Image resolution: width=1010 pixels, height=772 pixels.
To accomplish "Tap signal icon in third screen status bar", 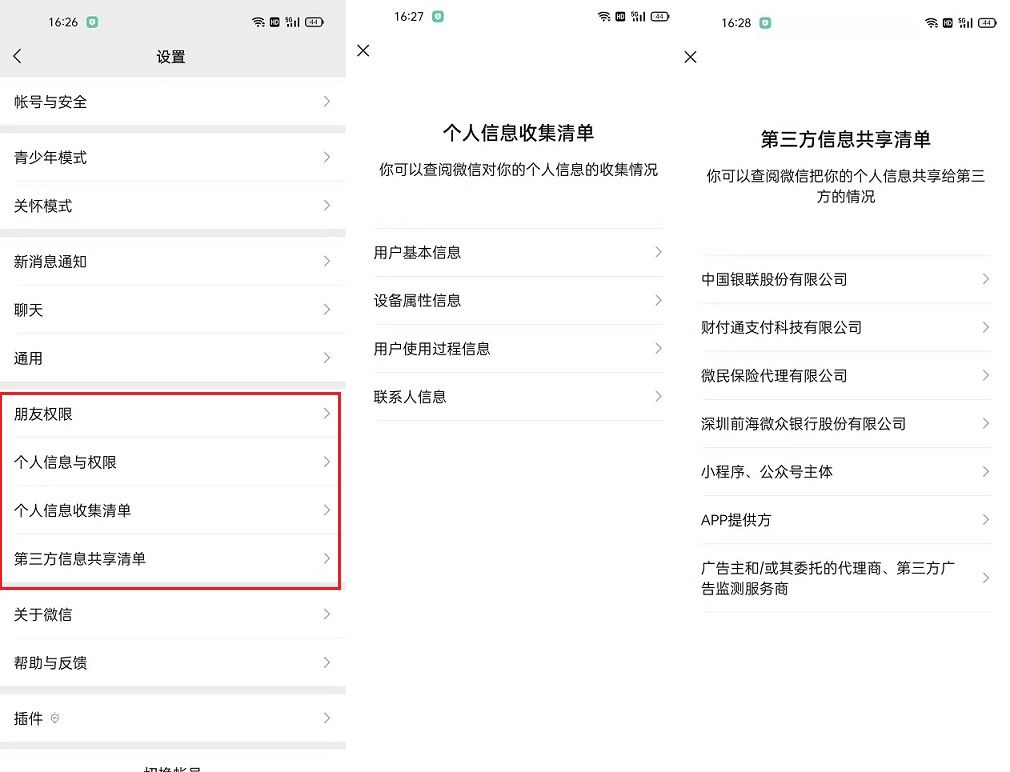I will point(966,23).
